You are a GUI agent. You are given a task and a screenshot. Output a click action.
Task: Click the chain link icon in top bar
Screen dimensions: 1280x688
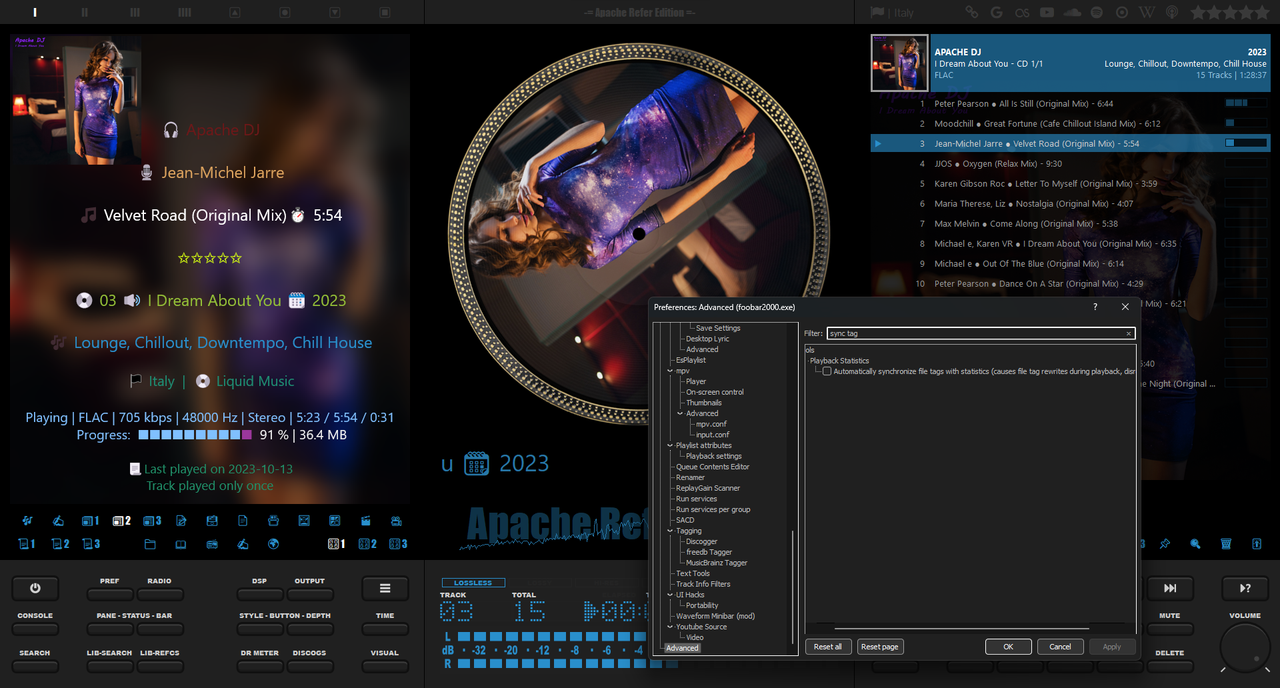pyautogui.click(x=971, y=12)
